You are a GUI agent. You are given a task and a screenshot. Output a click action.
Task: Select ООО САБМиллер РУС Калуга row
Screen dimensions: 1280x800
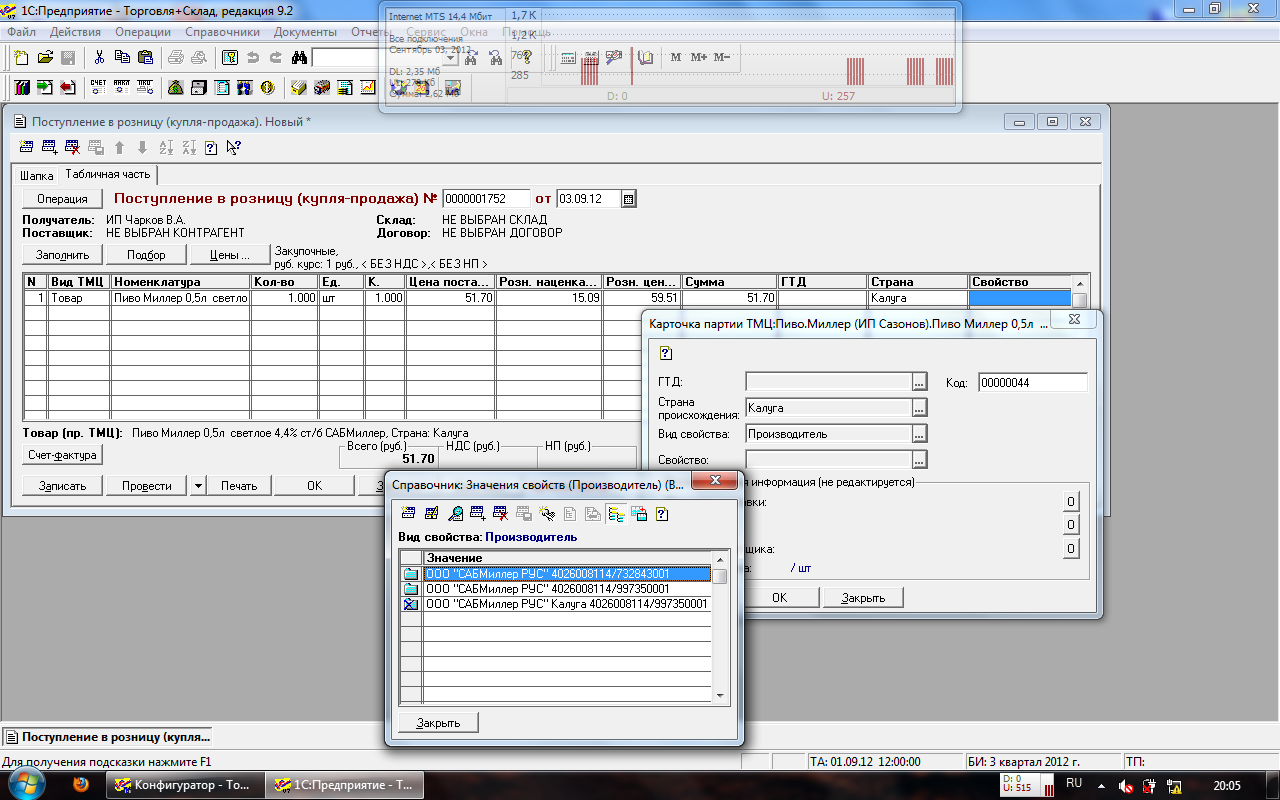point(566,604)
